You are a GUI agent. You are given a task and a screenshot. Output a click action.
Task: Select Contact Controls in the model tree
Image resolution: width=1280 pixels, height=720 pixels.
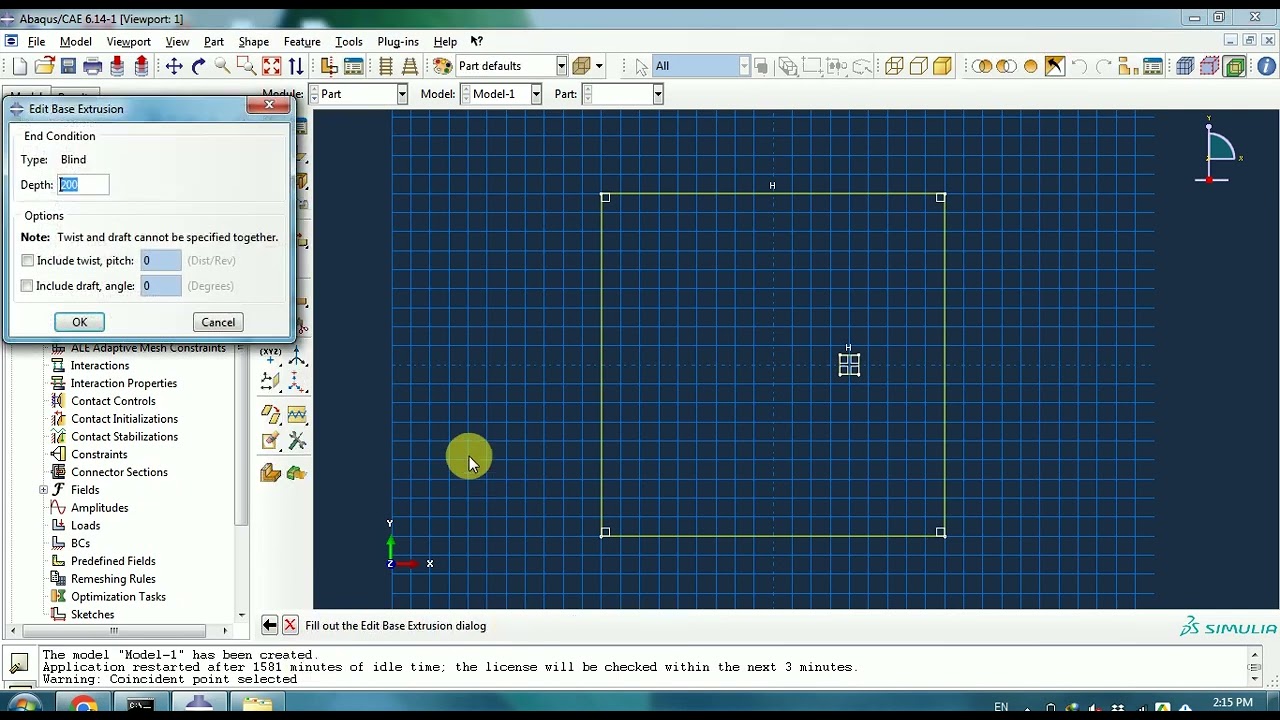coord(113,401)
